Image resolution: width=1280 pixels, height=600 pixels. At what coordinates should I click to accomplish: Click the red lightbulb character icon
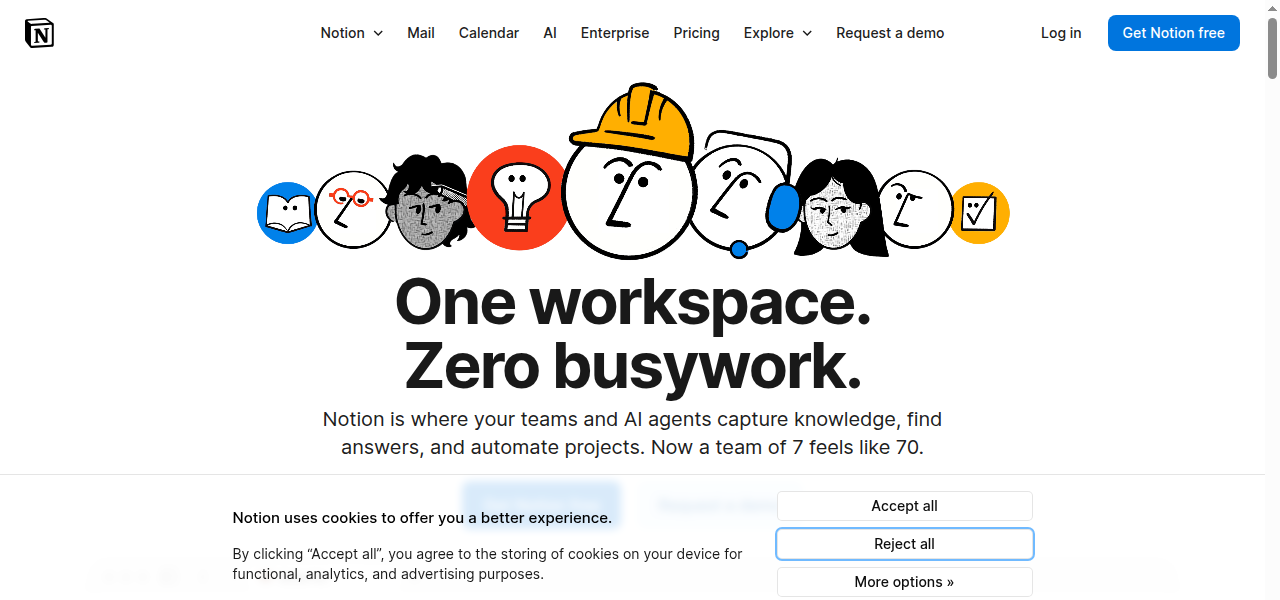pyautogui.click(x=517, y=198)
